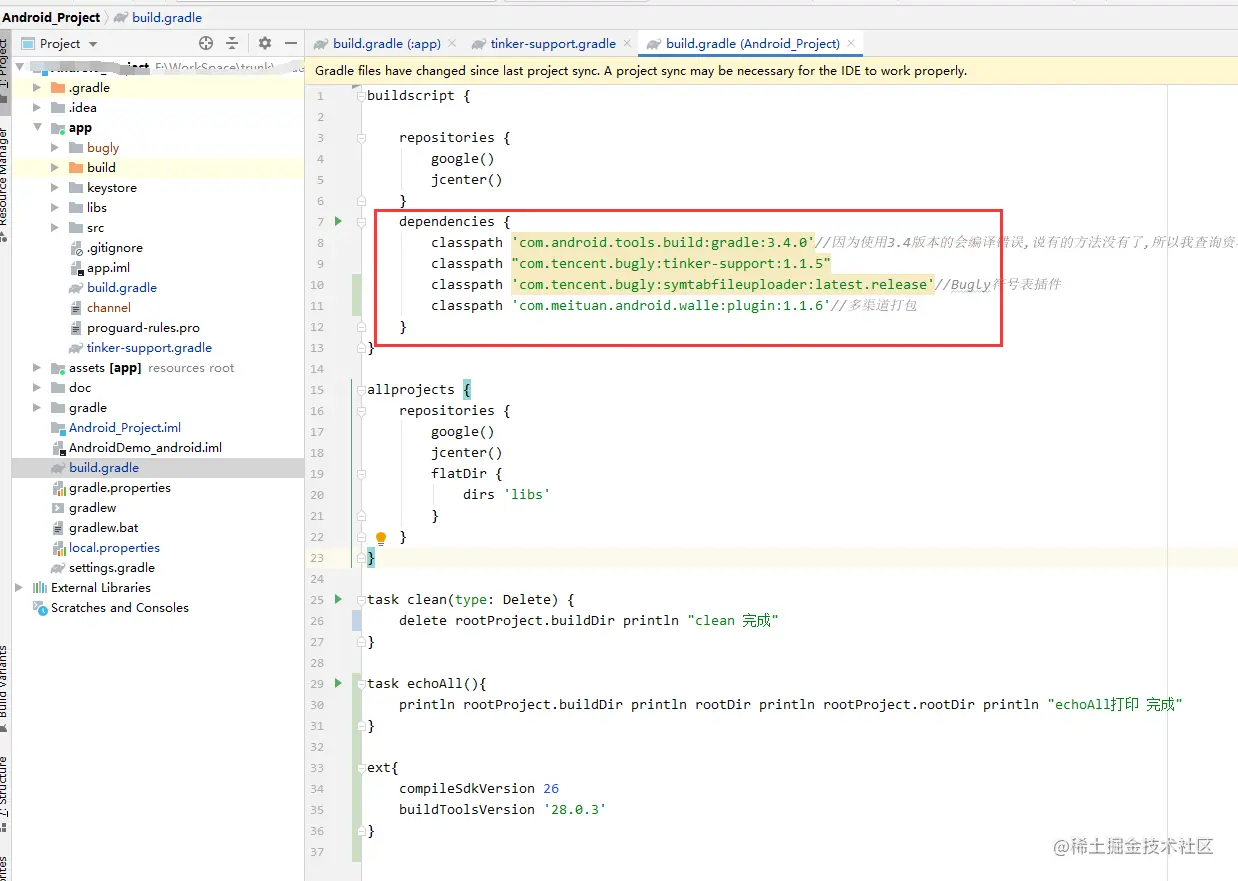Viewport: 1238px width, 881px height.
Task: Open the Resource Manager side tab
Action: coord(5,185)
